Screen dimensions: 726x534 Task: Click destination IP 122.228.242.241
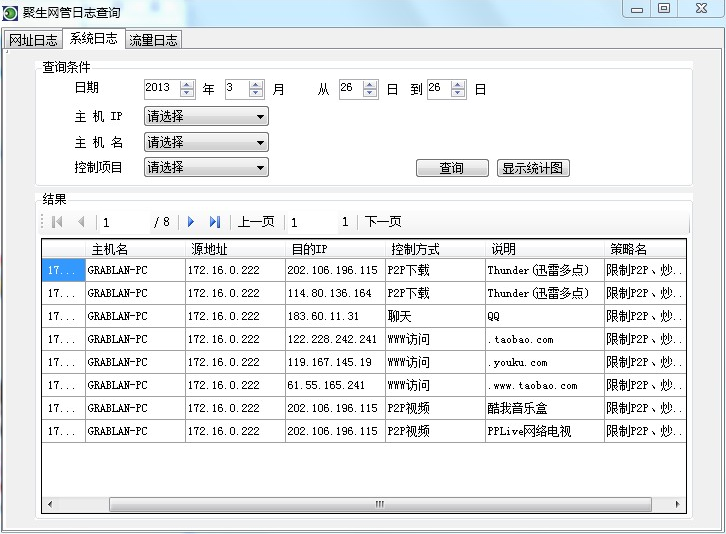[335, 339]
